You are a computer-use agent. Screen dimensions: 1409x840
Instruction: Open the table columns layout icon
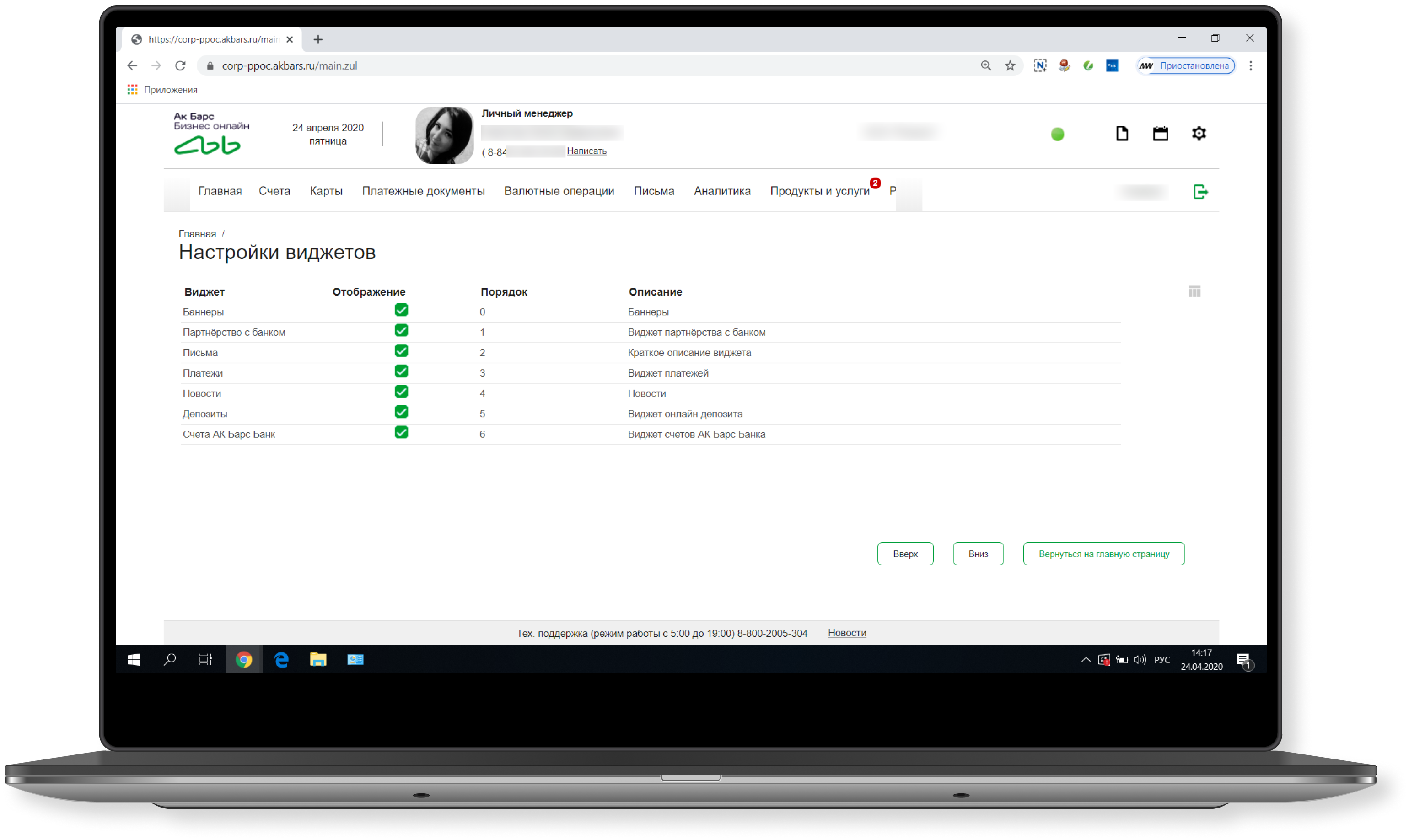(x=1194, y=292)
